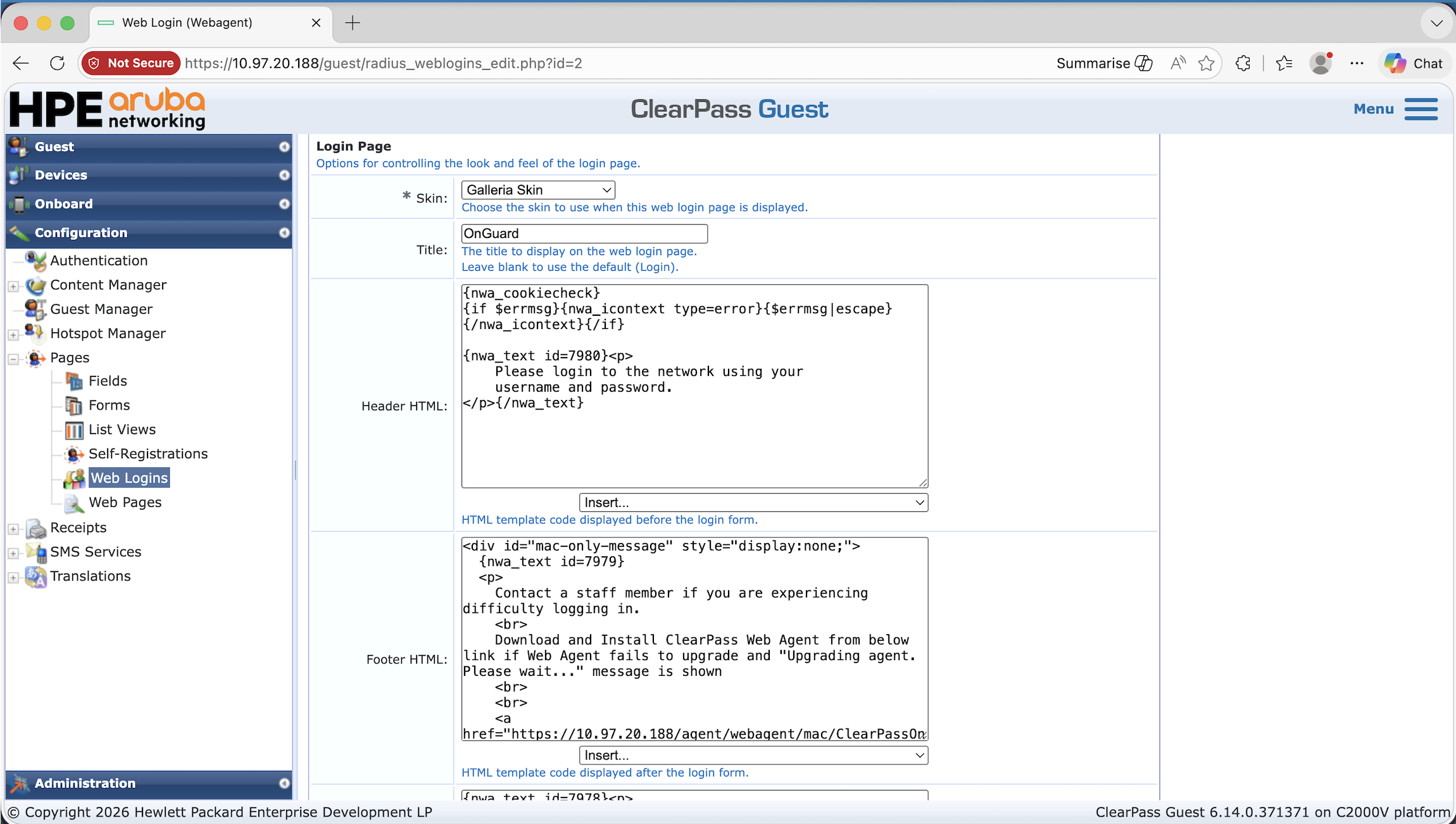Open the Web Pages list

coord(125,503)
